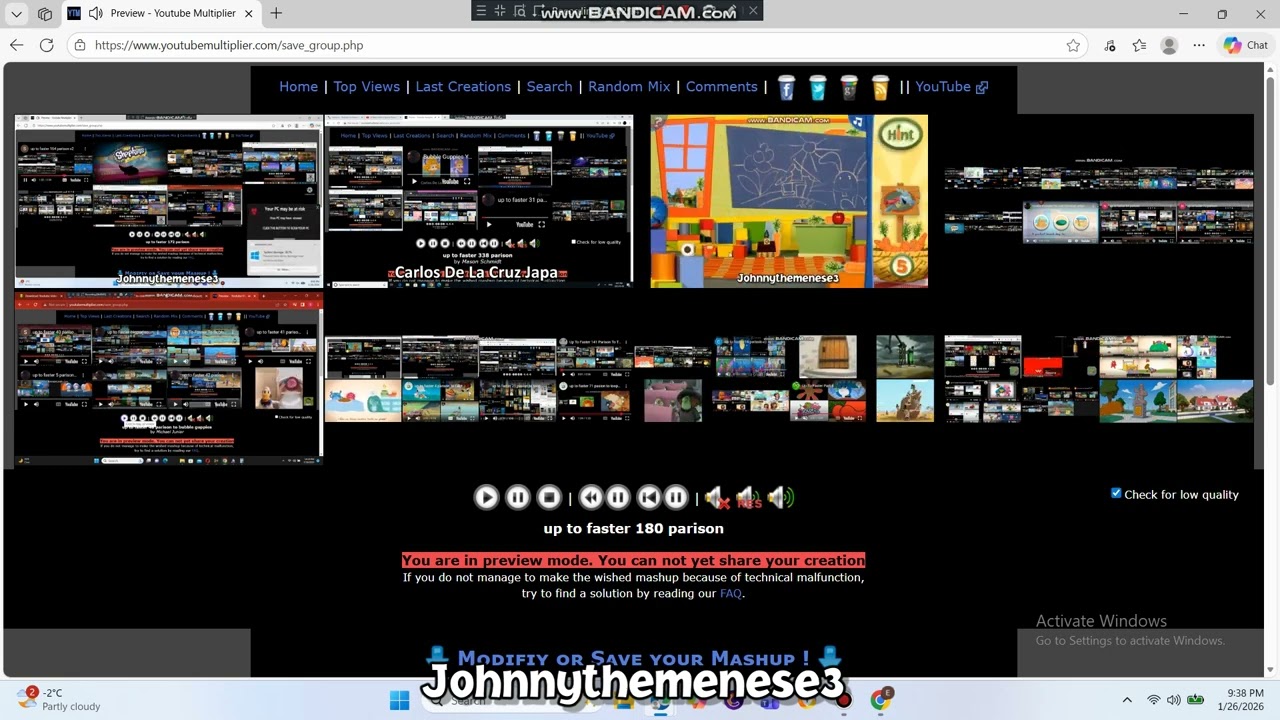Click the third gray cup share icon

tap(849, 87)
